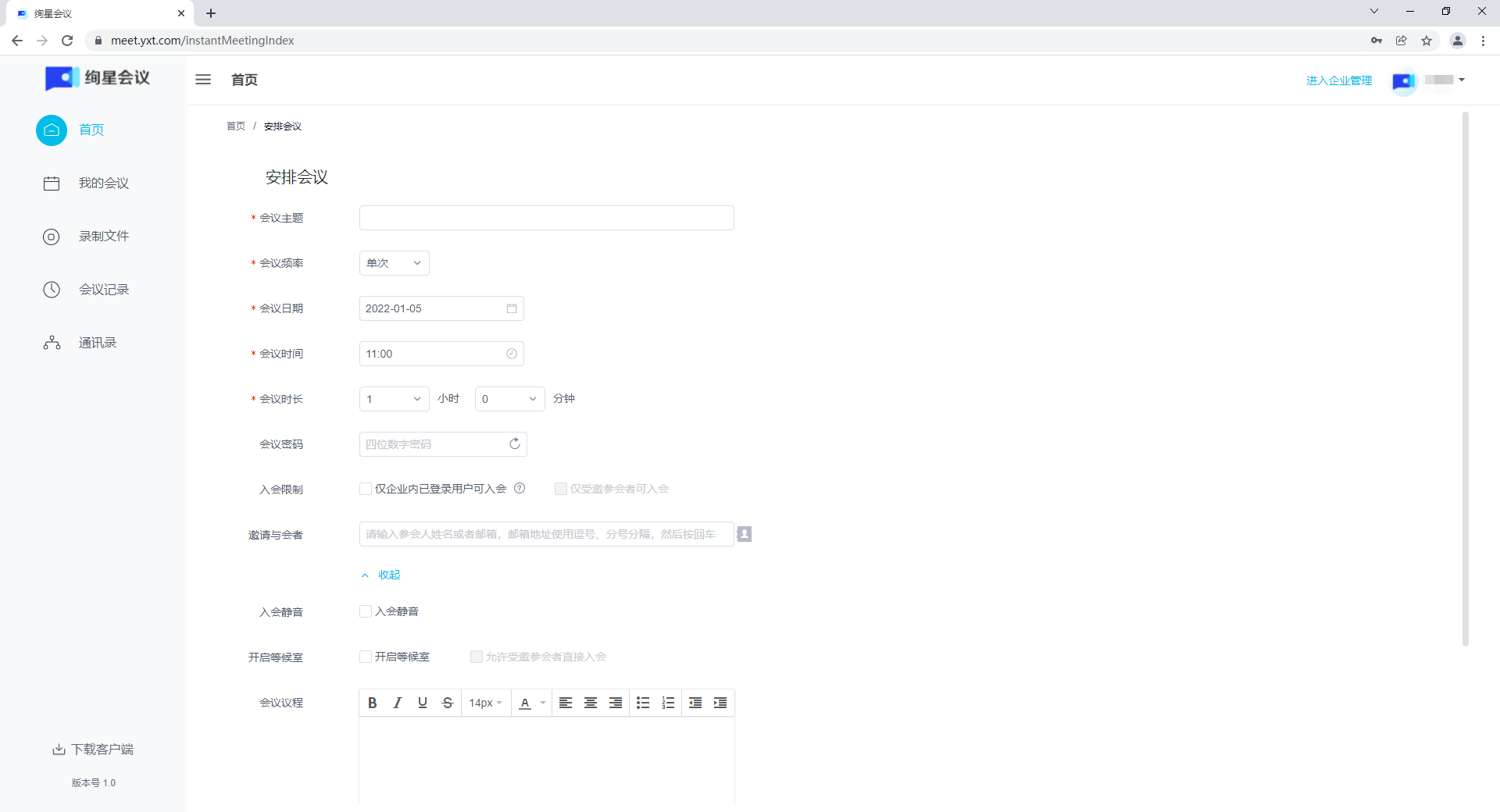Image resolution: width=1500 pixels, height=812 pixels.
Task: Open the user account dropdown arrow
Action: (x=1462, y=80)
